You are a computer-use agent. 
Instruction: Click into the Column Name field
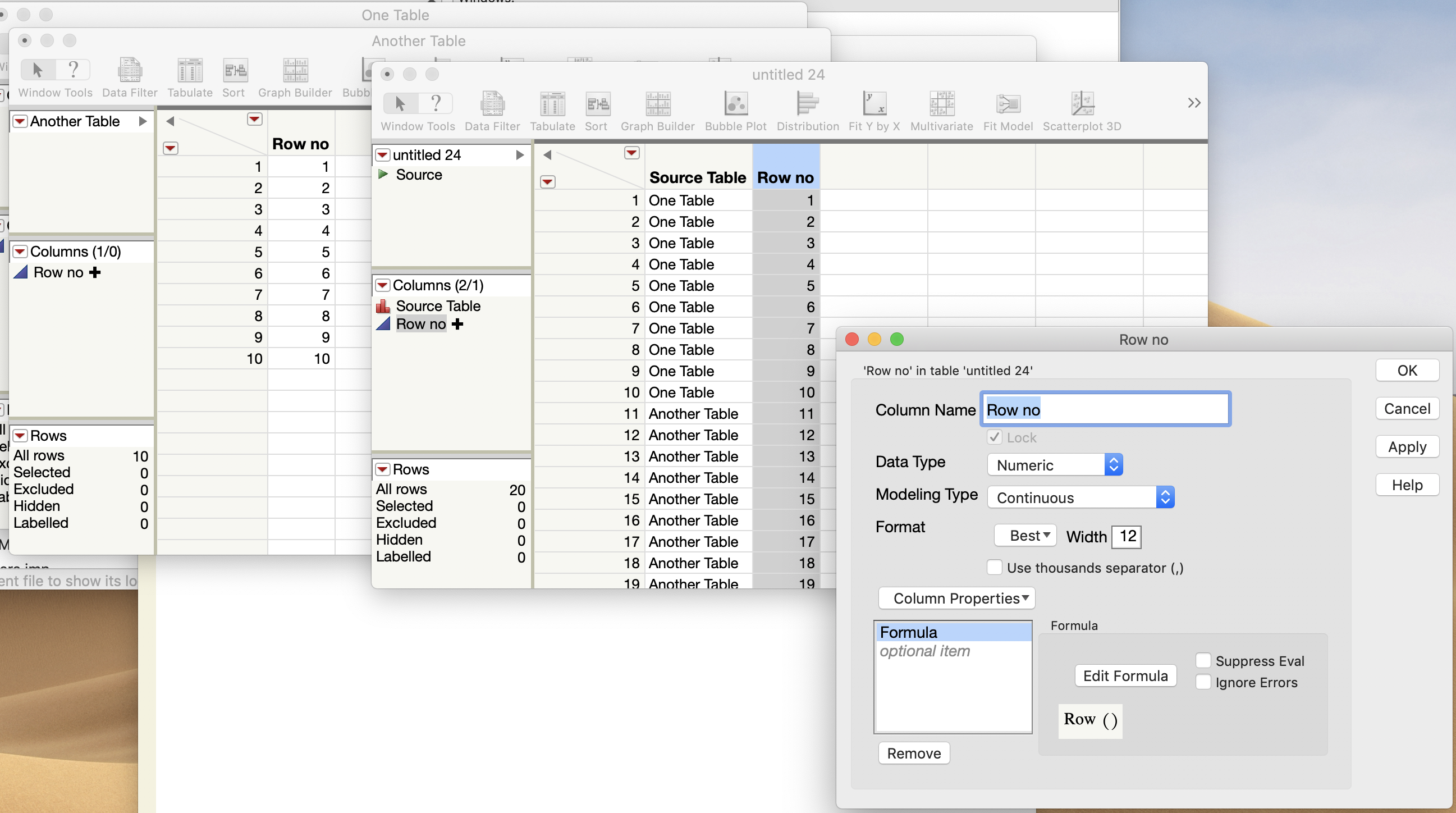pos(1105,409)
